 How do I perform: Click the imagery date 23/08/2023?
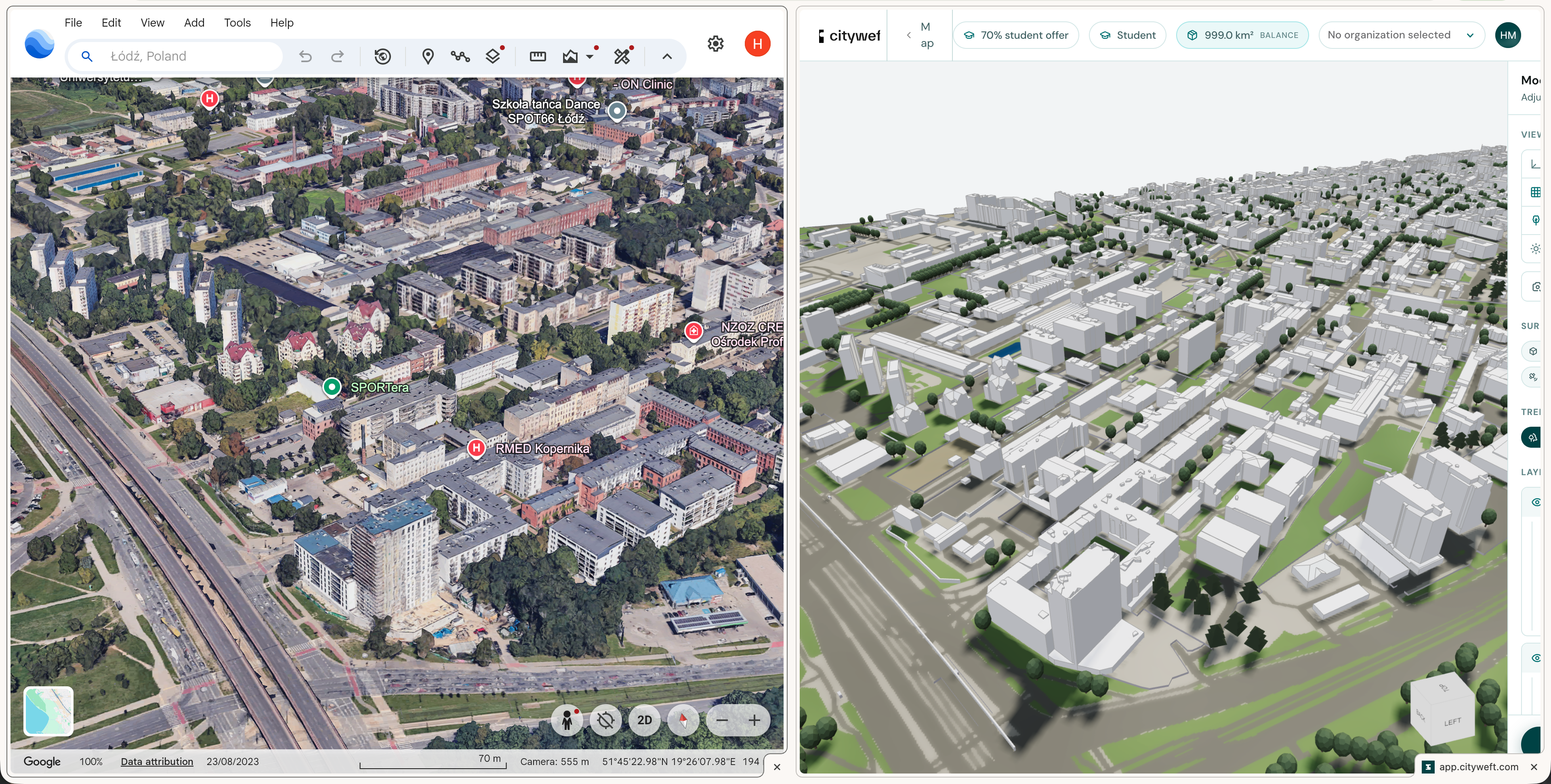pyautogui.click(x=232, y=761)
